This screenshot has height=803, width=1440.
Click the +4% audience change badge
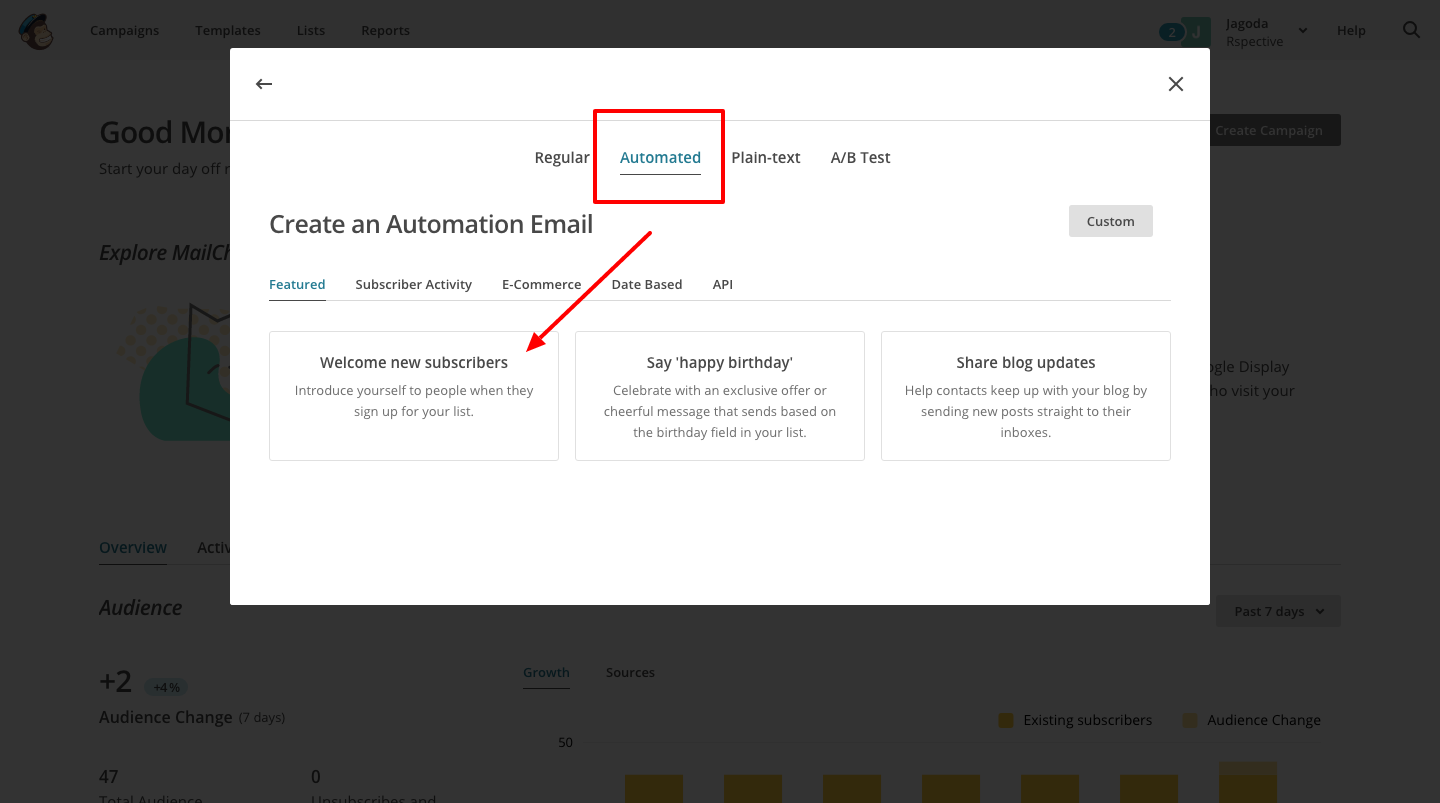[166, 687]
